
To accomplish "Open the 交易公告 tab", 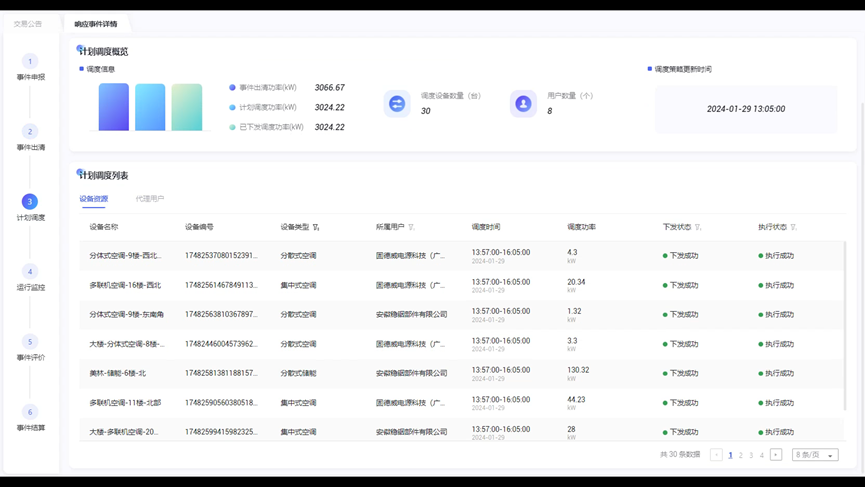I will coord(28,24).
